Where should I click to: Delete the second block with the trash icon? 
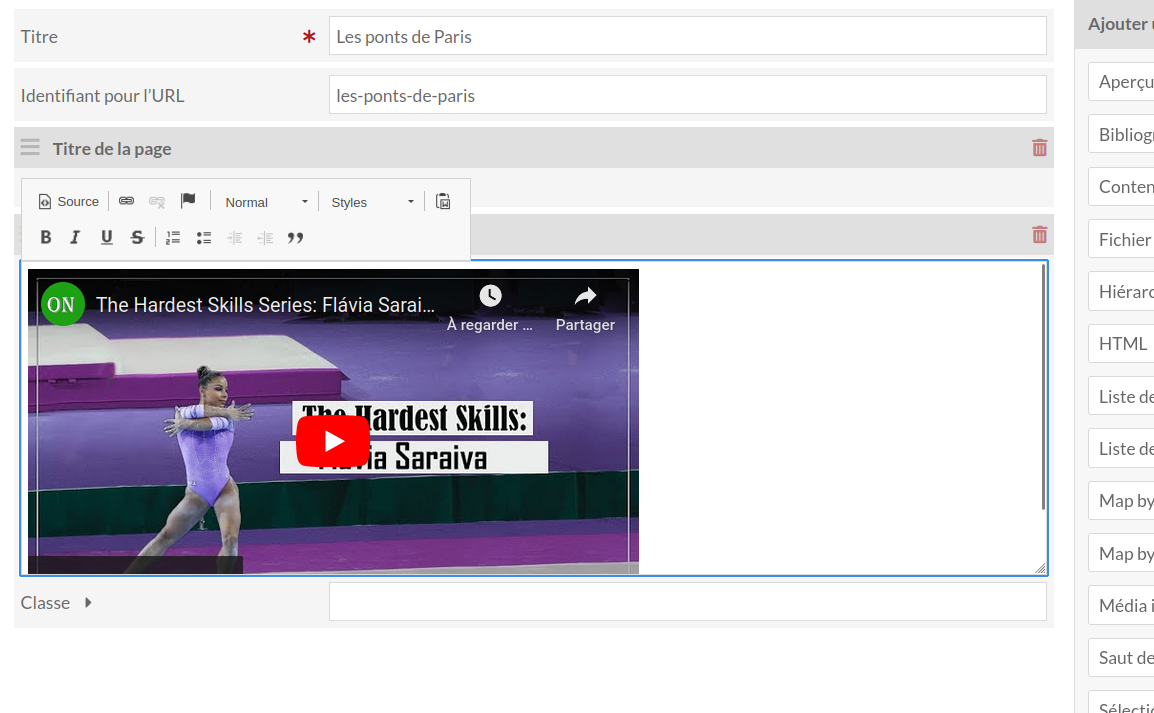tap(1039, 235)
